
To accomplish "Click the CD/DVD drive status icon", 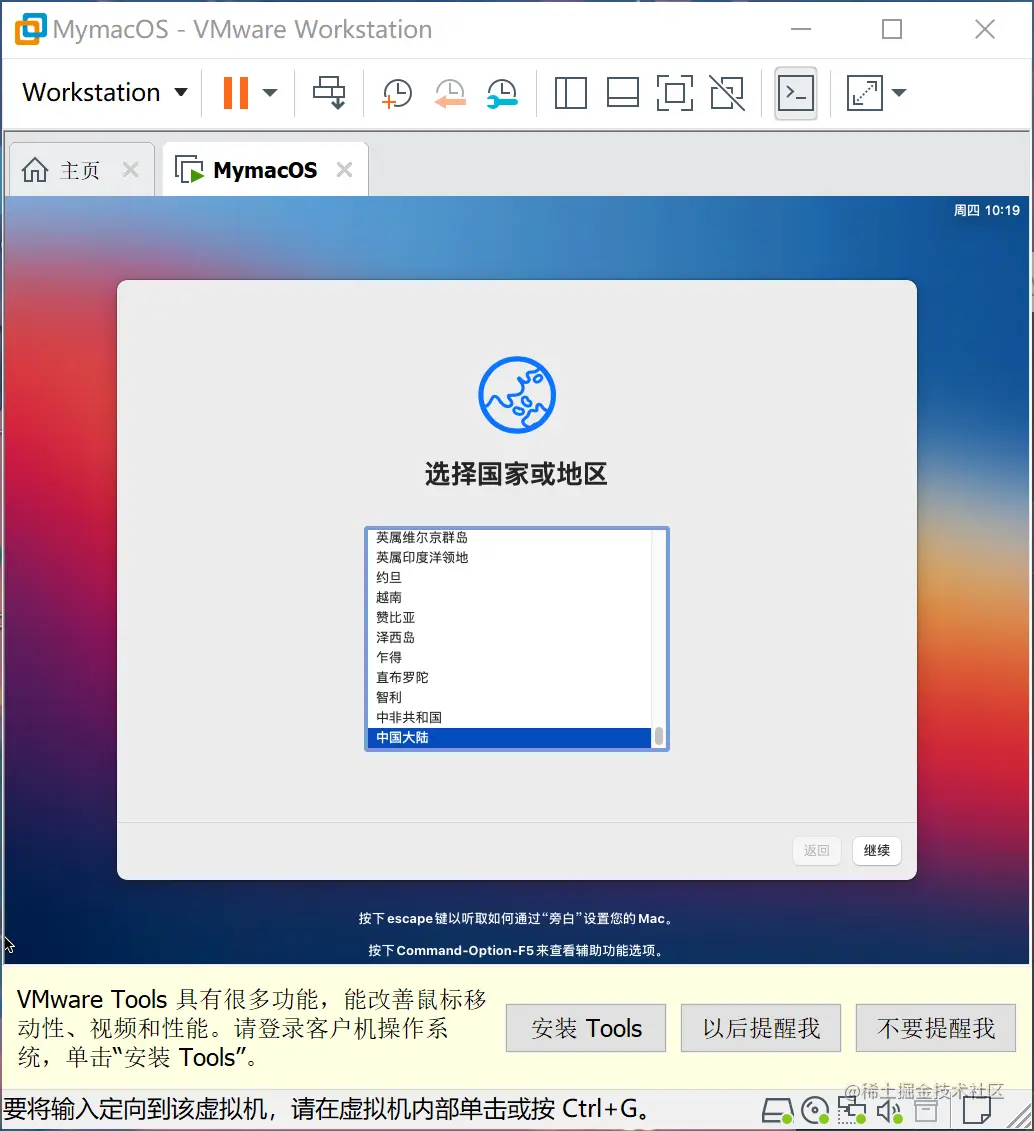I will (816, 1111).
